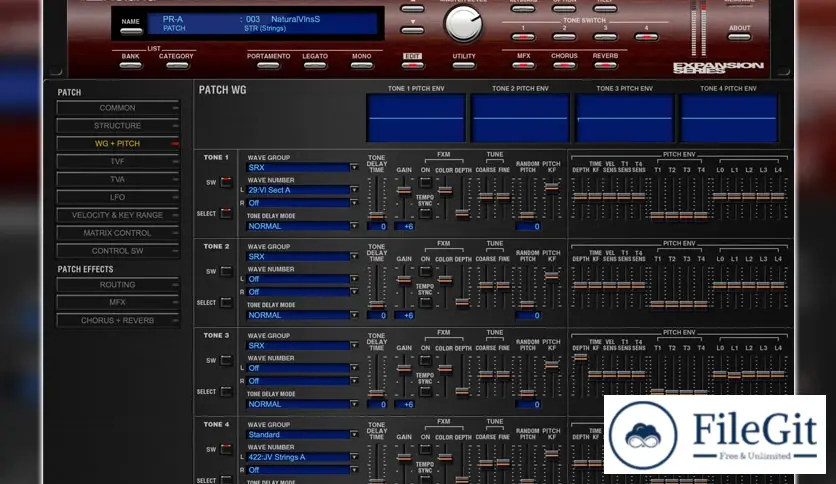
Task: Open the ABOUT screen
Action: pos(739,37)
